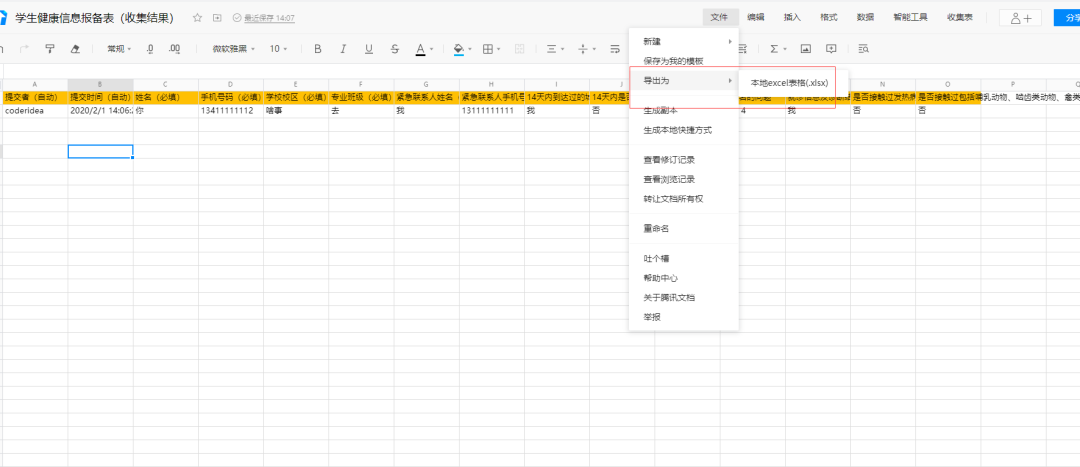The image size is (1080, 467).
Task: Choose 保存为我的模板
Action: click(x=683, y=61)
